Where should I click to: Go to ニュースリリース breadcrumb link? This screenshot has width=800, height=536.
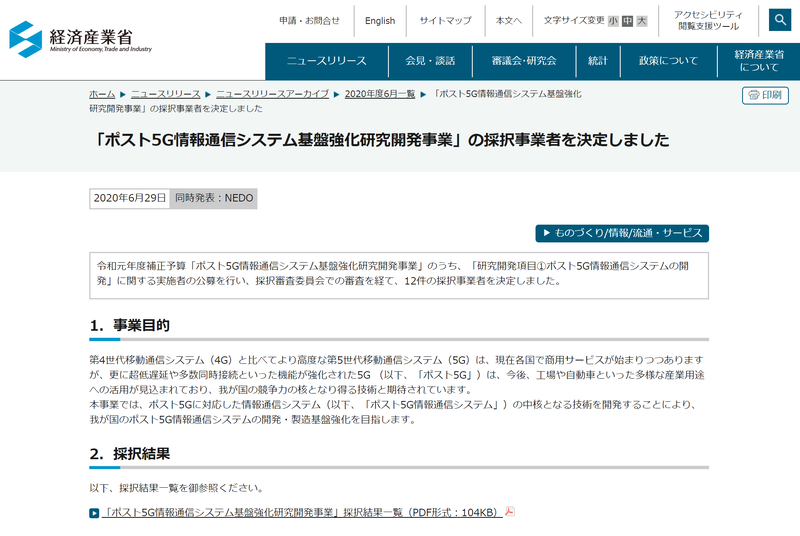(x=166, y=94)
